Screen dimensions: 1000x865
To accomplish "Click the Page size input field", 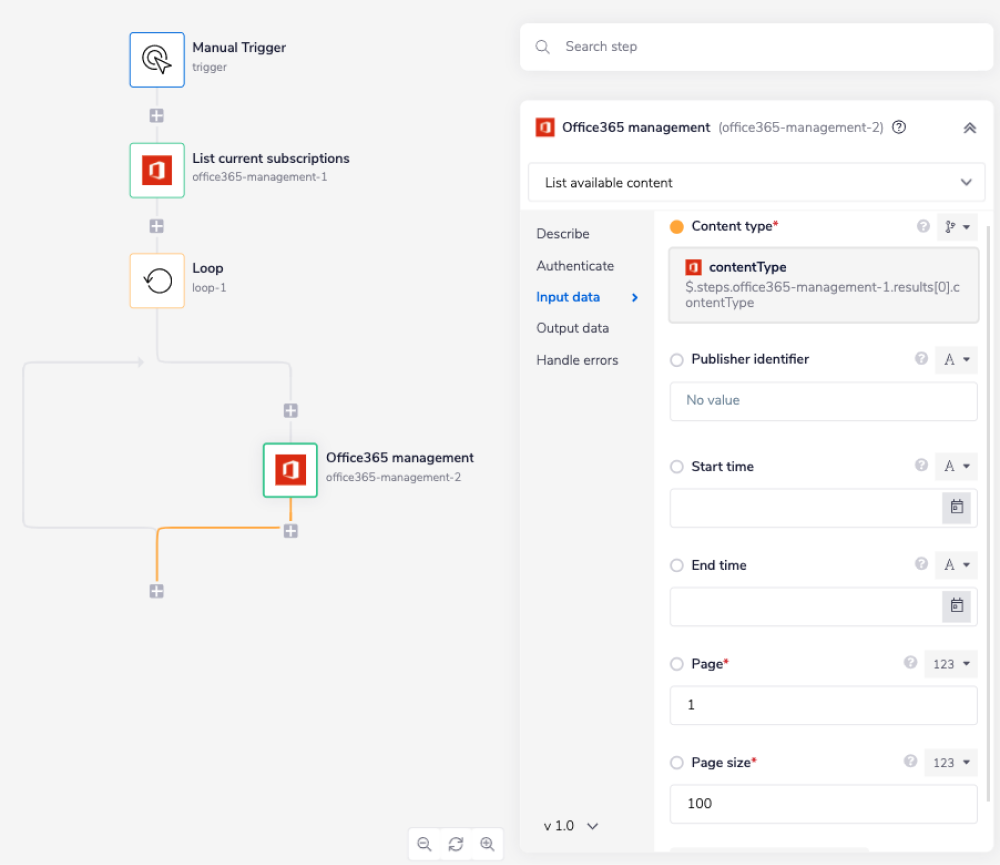I will 823,803.
